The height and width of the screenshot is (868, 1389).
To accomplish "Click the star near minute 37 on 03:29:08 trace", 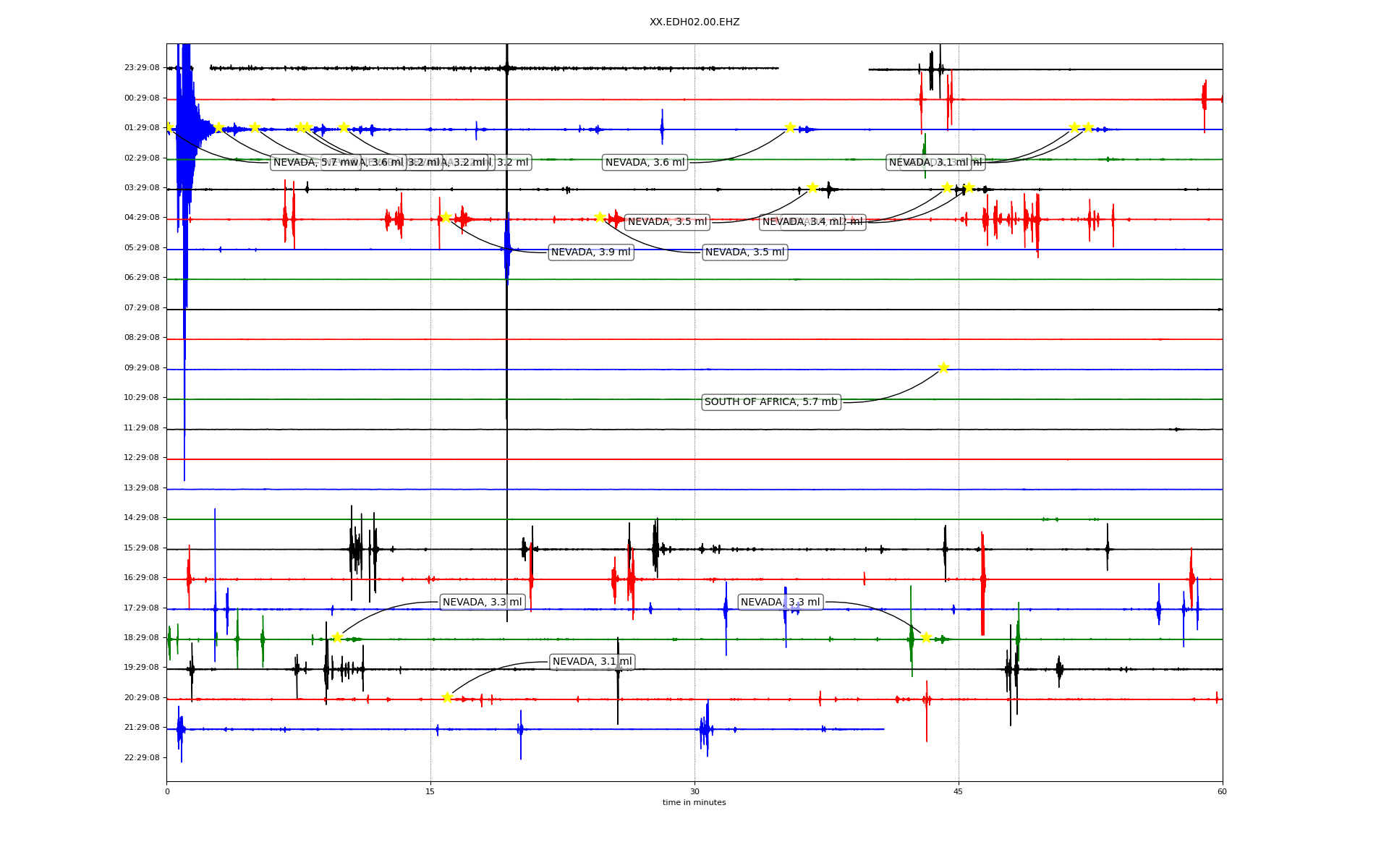I will [x=812, y=187].
